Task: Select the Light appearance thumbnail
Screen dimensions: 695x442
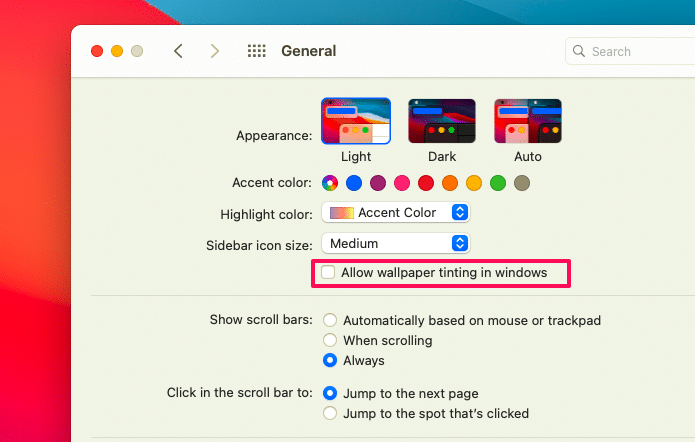Action: (x=355, y=122)
